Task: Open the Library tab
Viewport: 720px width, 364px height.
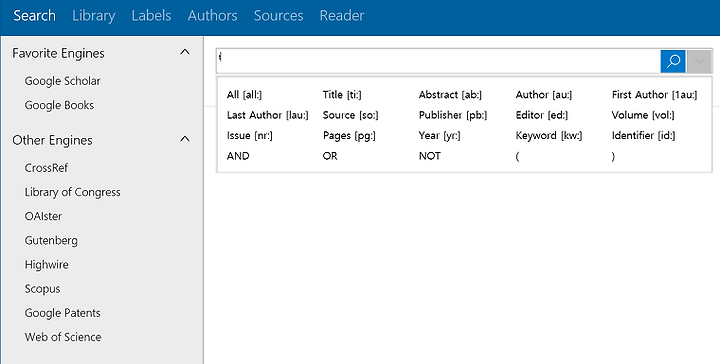Action: (x=94, y=16)
